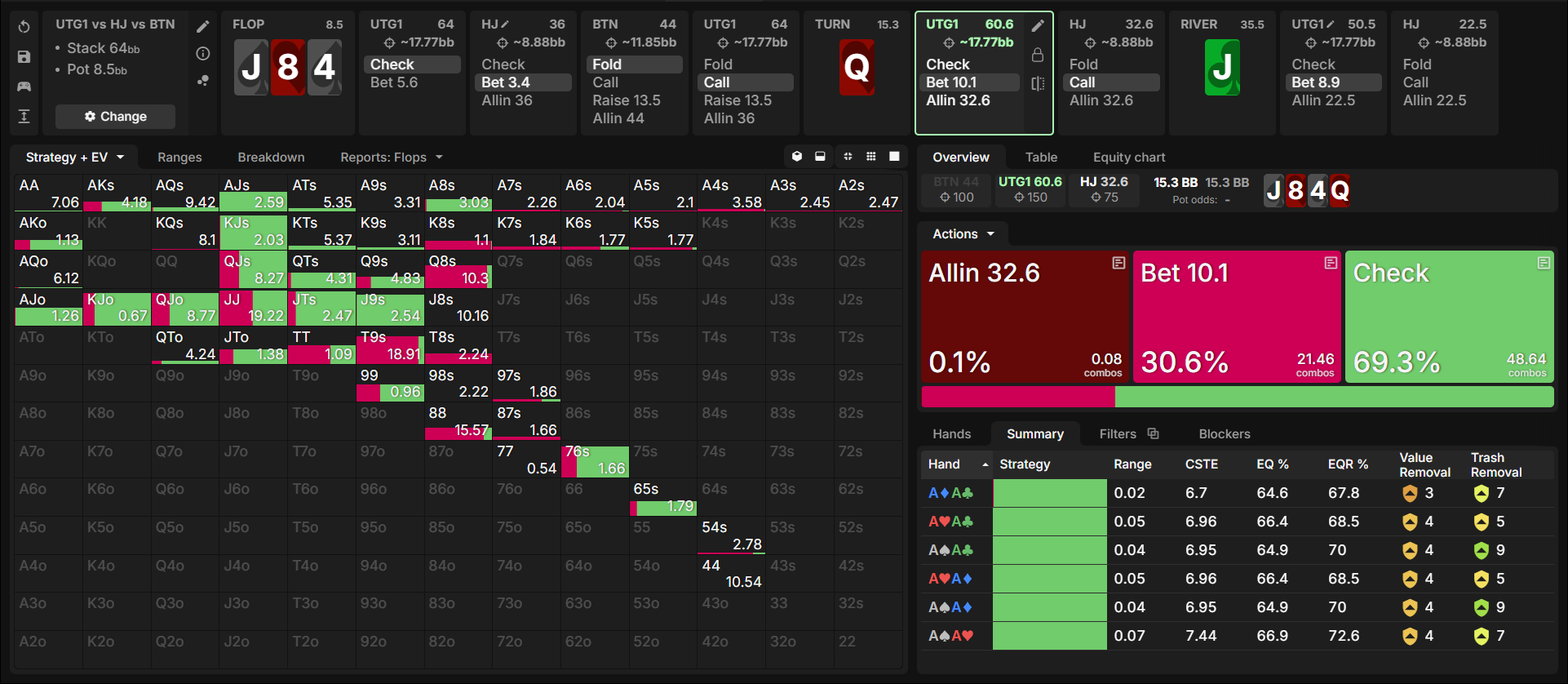
Task: Sort the table by the Hand column header
Action: (x=956, y=464)
